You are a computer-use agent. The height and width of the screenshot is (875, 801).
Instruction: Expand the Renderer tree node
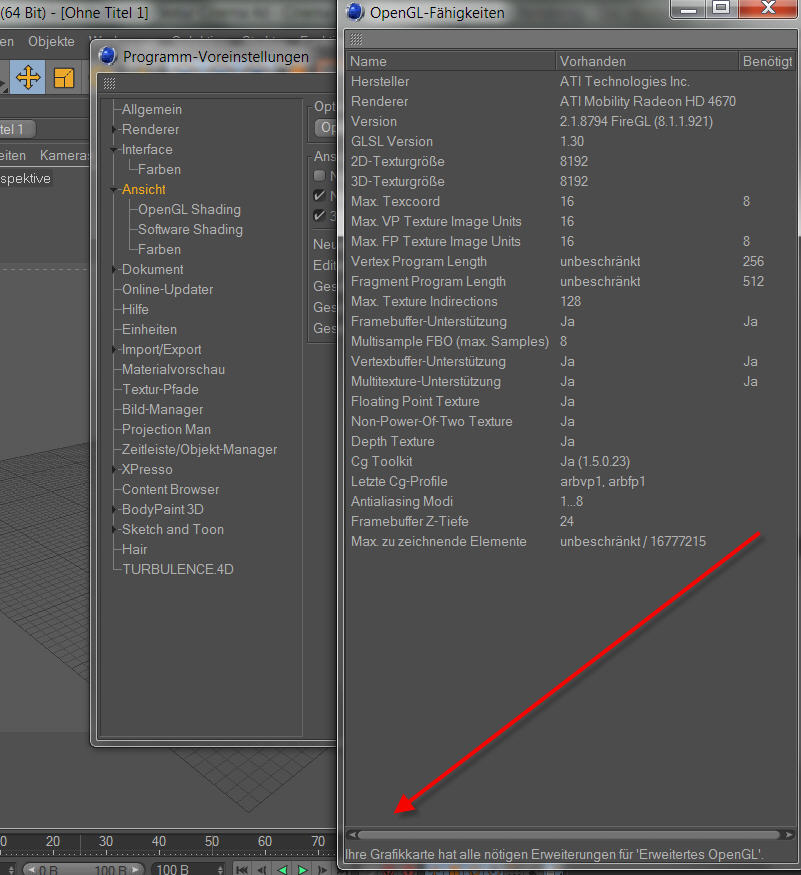coord(114,129)
